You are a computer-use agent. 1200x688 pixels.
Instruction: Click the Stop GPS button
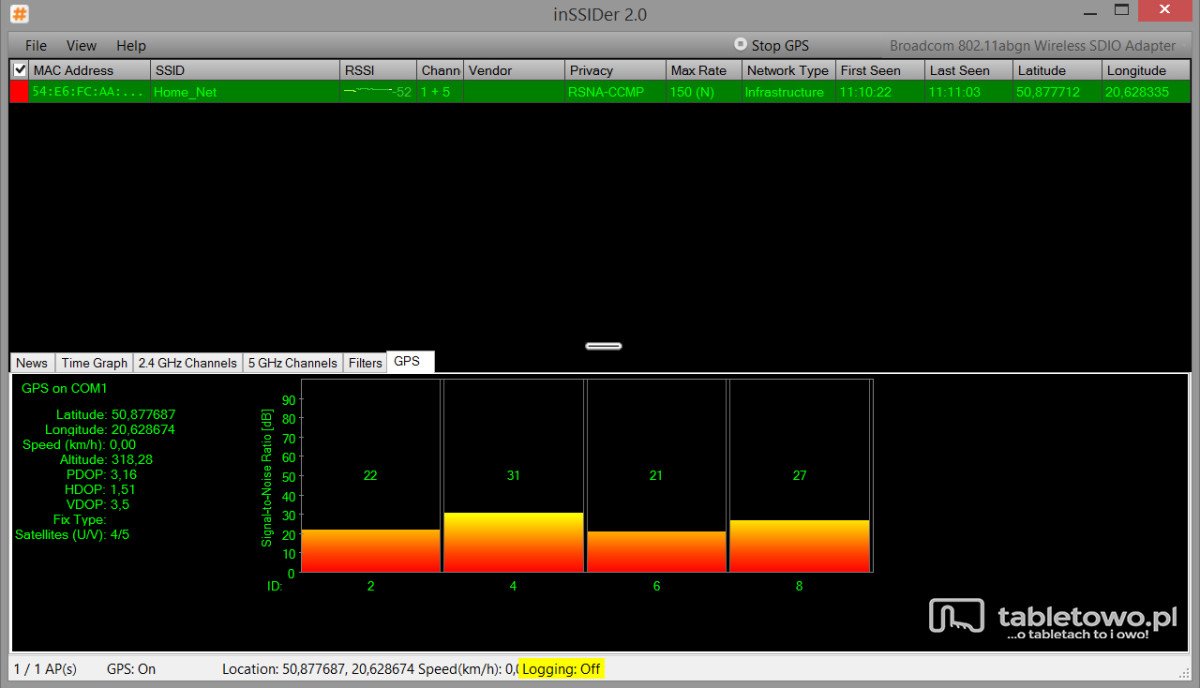point(771,45)
